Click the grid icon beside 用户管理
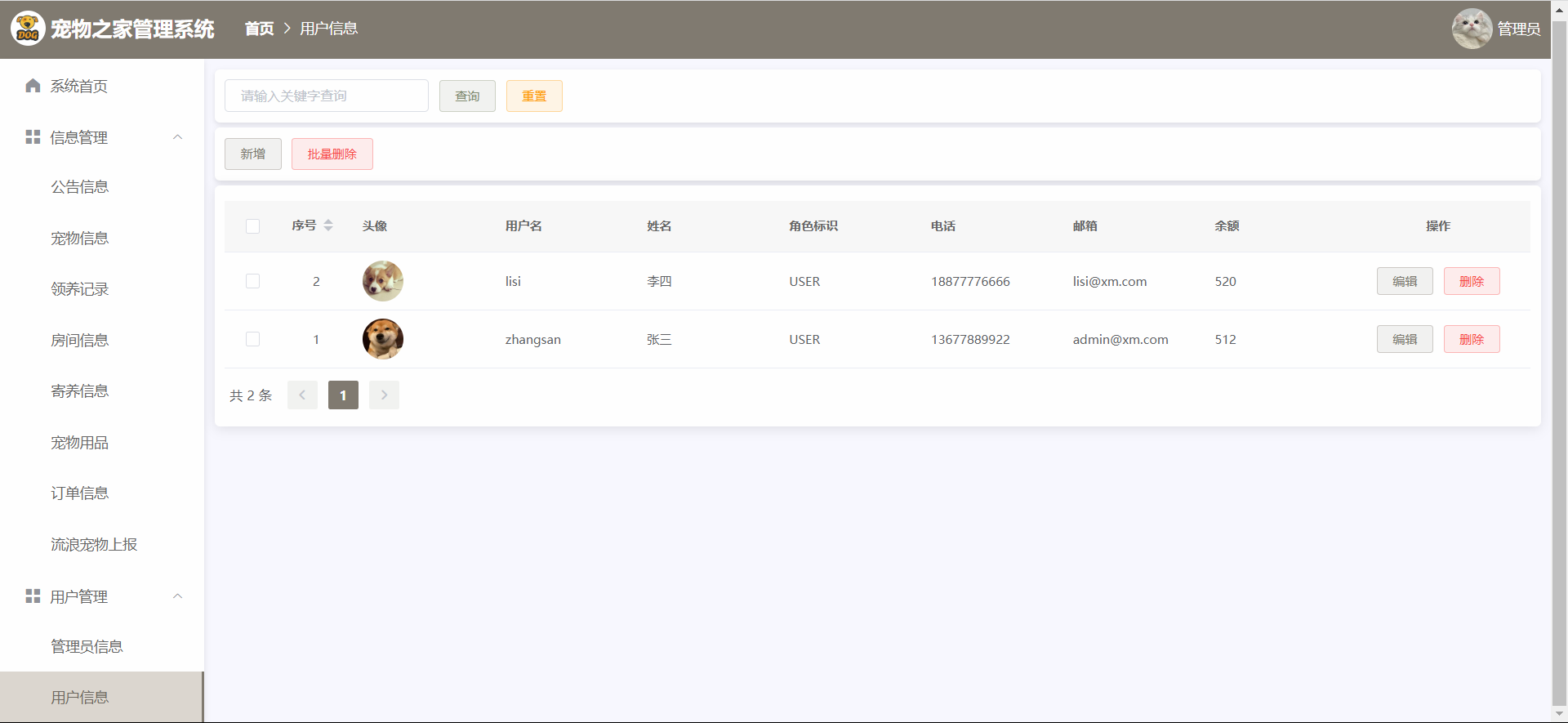 [x=33, y=596]
